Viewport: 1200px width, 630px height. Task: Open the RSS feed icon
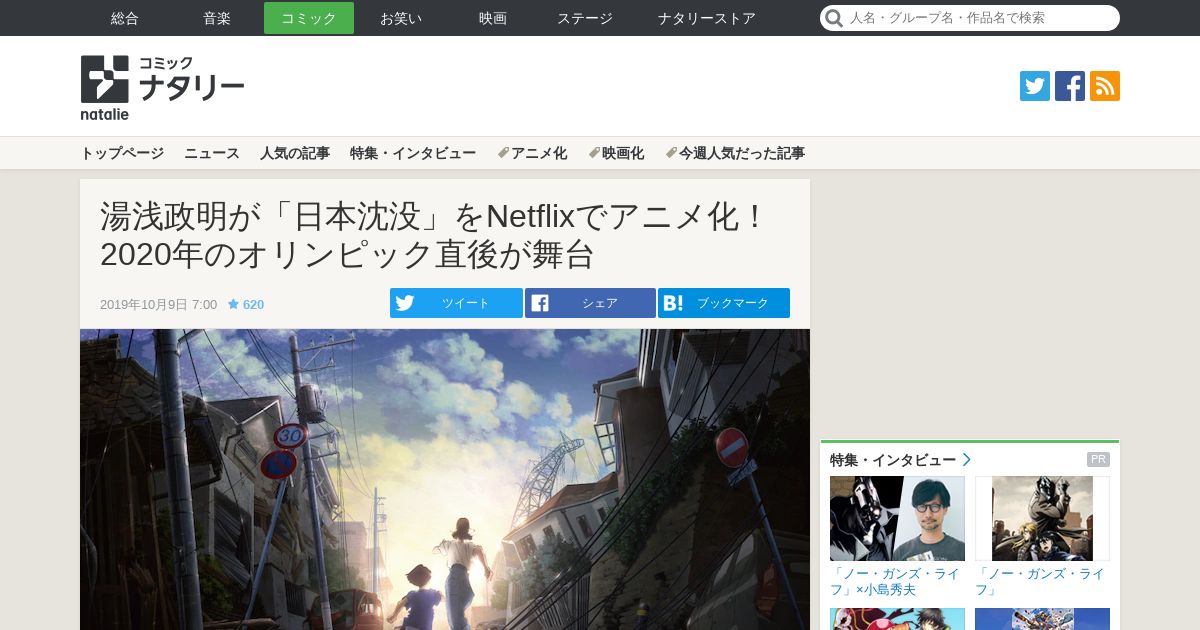[1105, 86]
